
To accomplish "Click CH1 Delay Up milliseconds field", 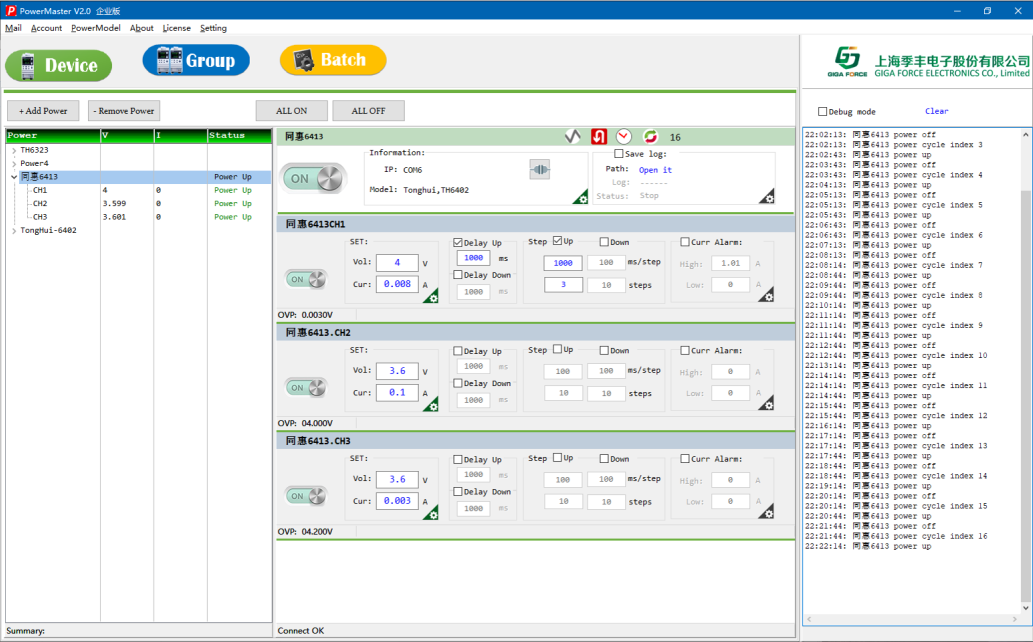I will point(474,258).
